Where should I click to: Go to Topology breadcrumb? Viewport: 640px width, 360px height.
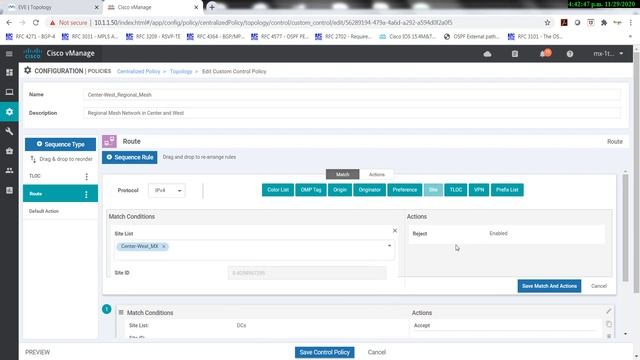coord(181,71)
